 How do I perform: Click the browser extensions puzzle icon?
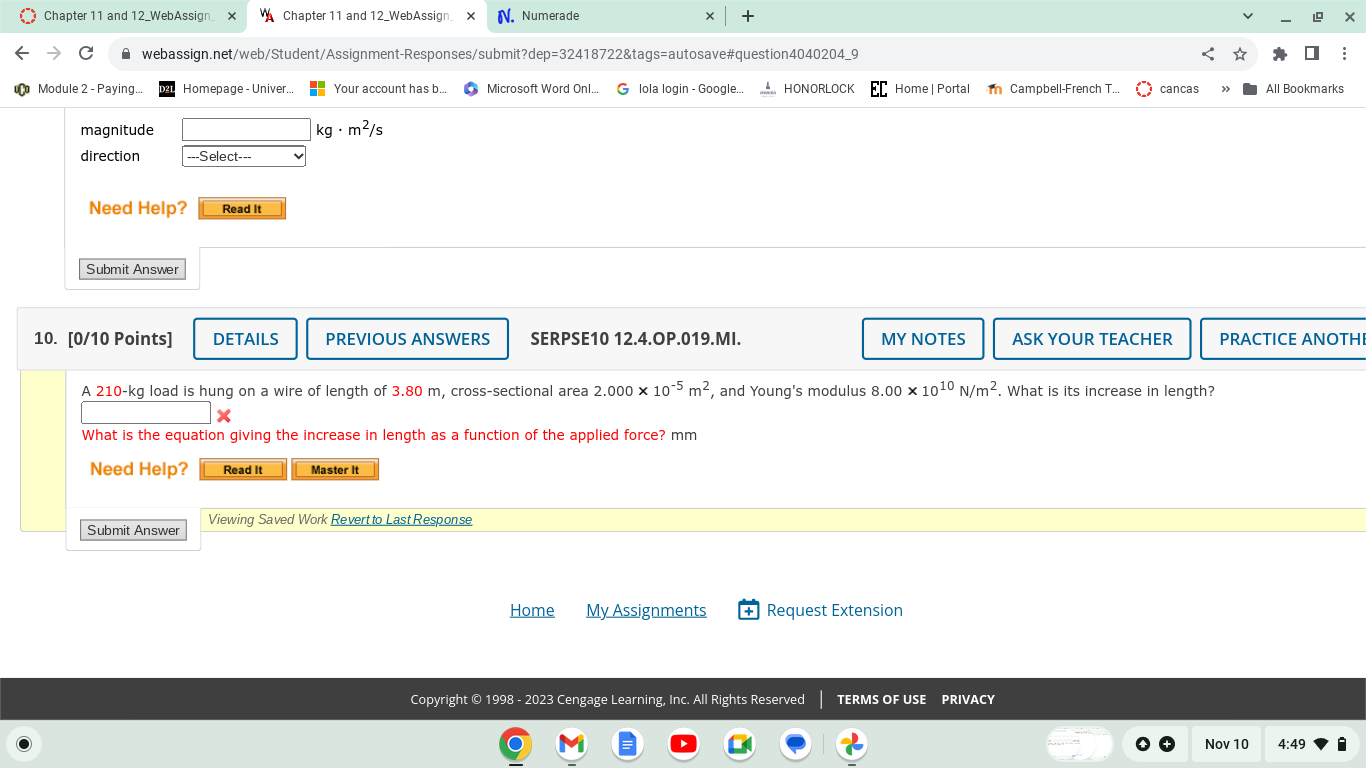(1279, 54)
